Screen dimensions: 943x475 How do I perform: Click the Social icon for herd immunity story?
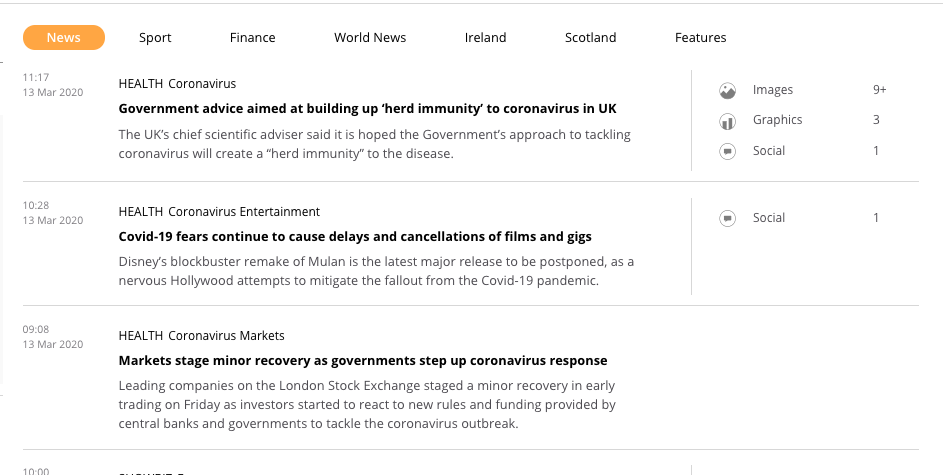coord(728,152)
